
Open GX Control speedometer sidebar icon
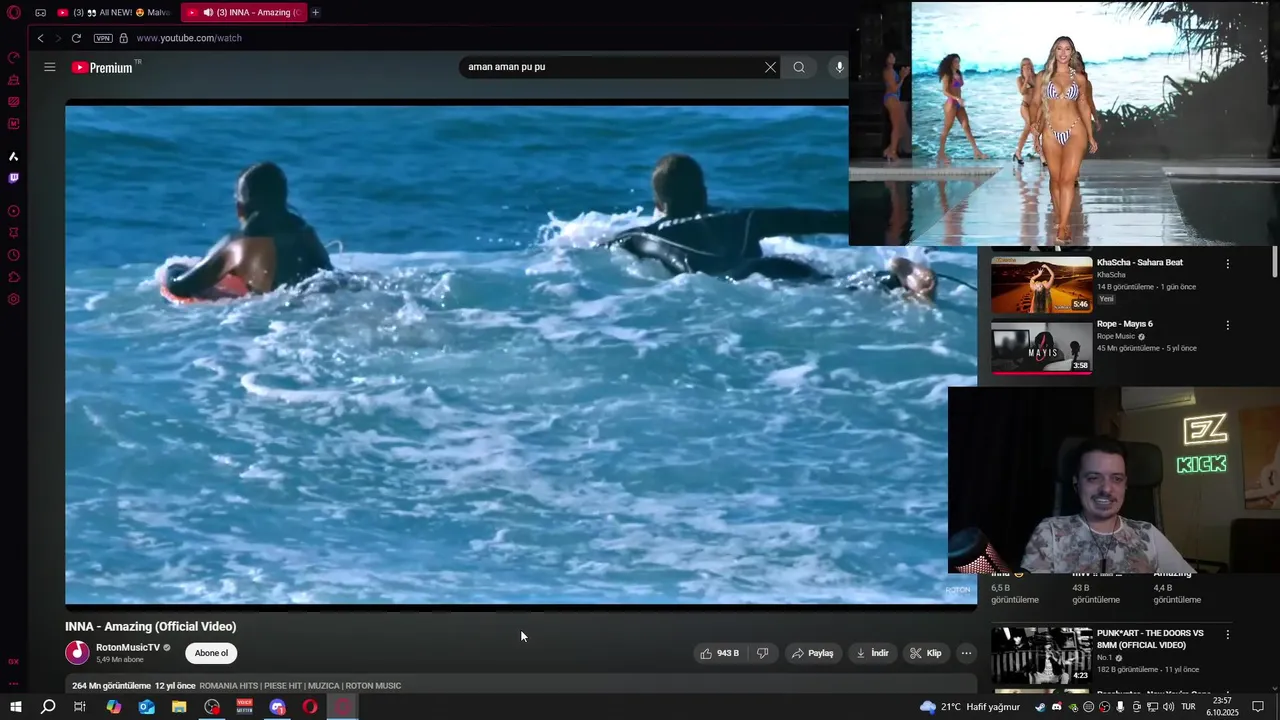point(14,57)
